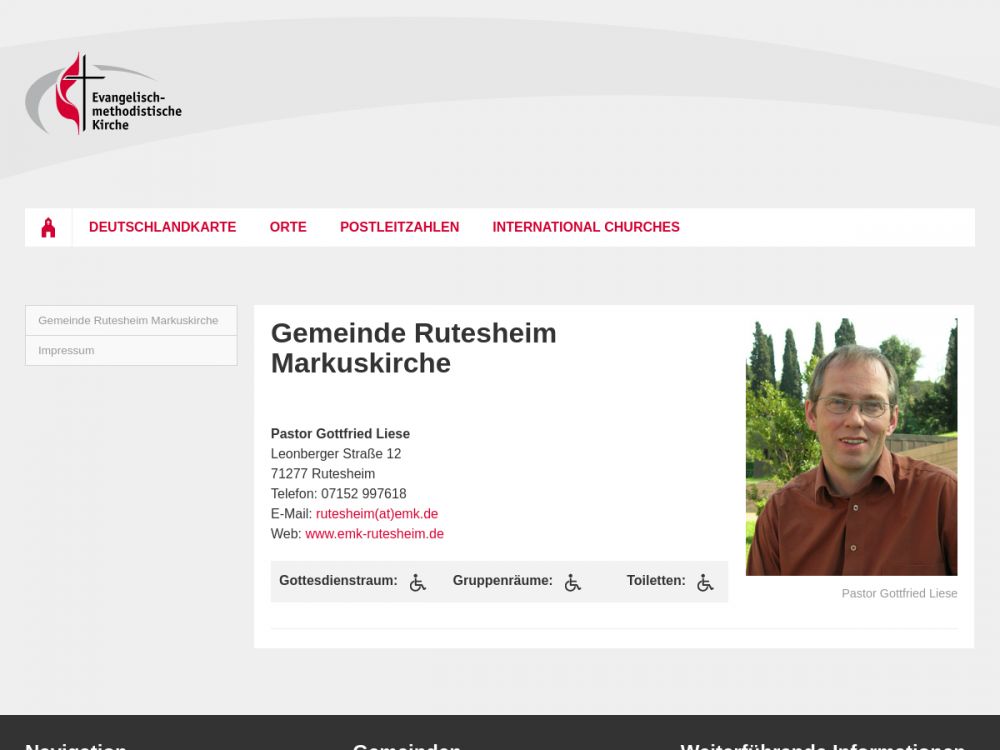This screenshot has width=1000, height=750.
Task: Open the Impressum sidebar link
Action: pos(131,351)
